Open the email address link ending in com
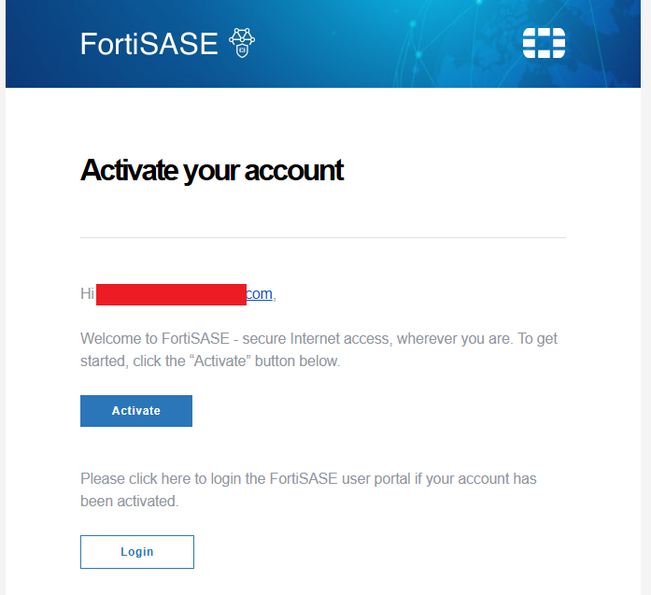The height and width of the screenshot is (595, 651). [259, 294]
